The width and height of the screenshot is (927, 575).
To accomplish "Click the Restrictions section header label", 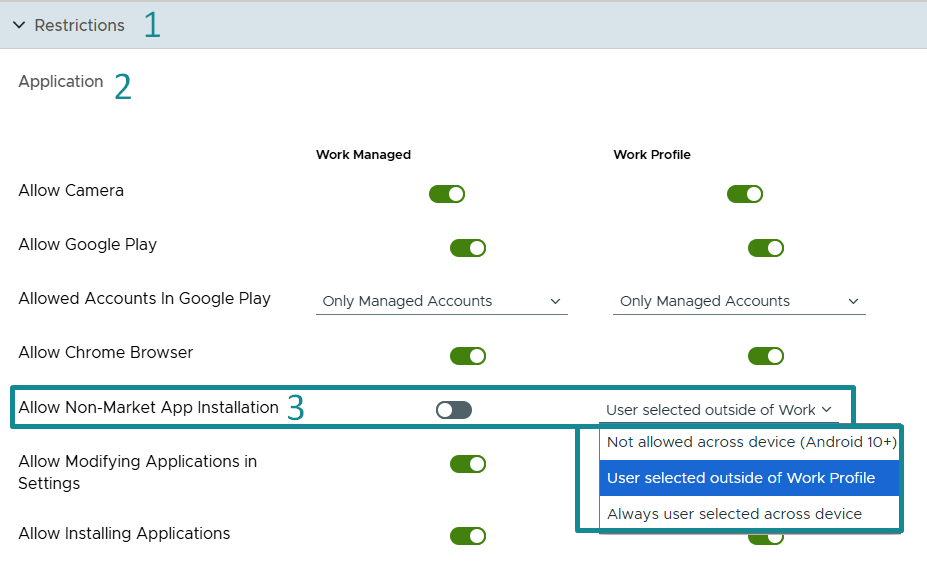I will [x=79, y=25].
